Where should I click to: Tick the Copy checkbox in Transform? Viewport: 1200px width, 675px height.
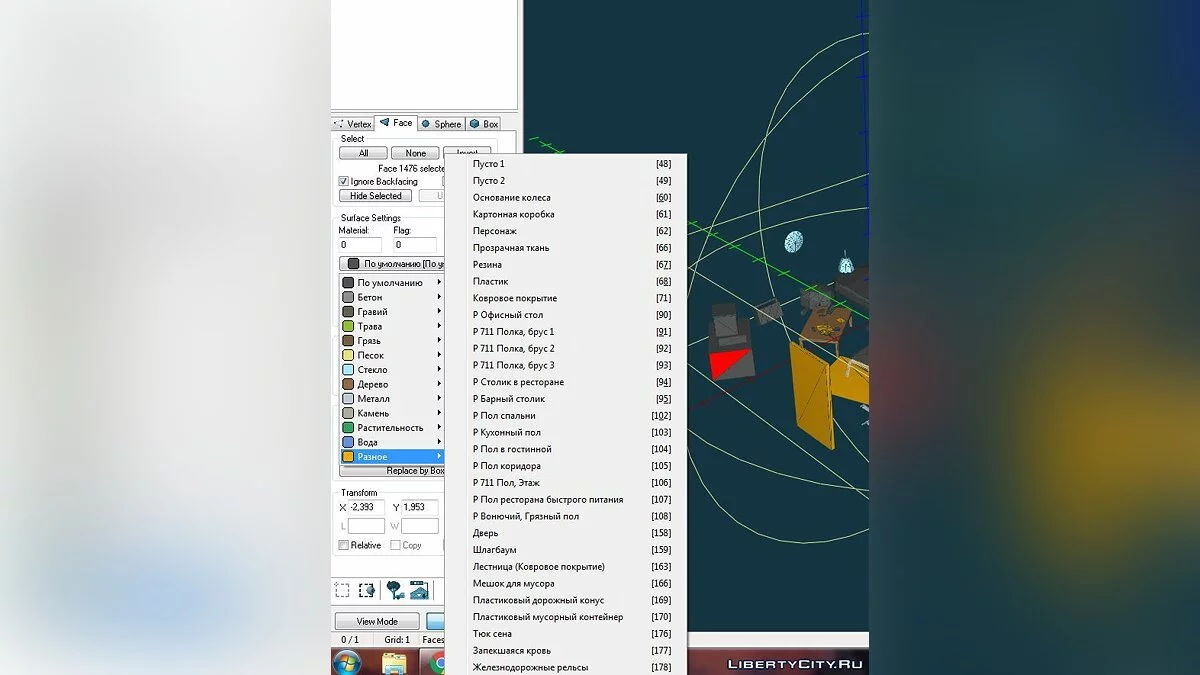(396, 545)
